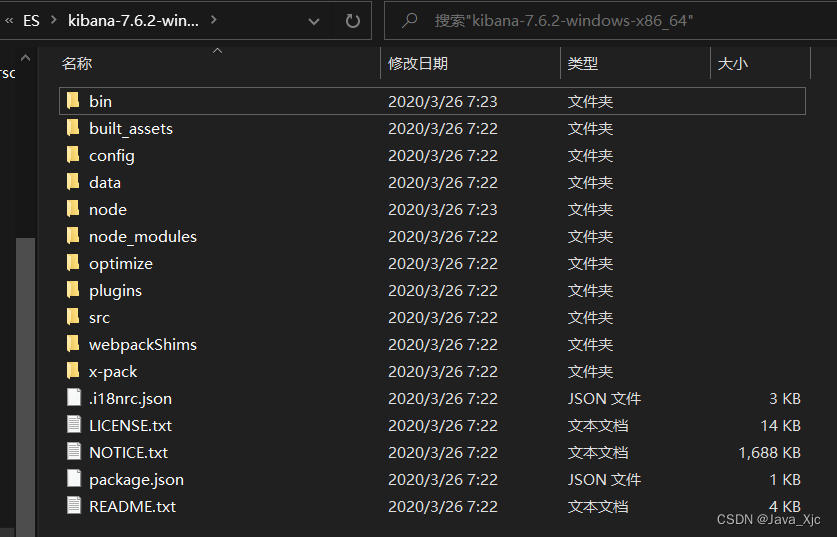Screen dimensions: 837x537
Task: Select the config folder name
Action: pyautogui.click(x=112, y=156)
